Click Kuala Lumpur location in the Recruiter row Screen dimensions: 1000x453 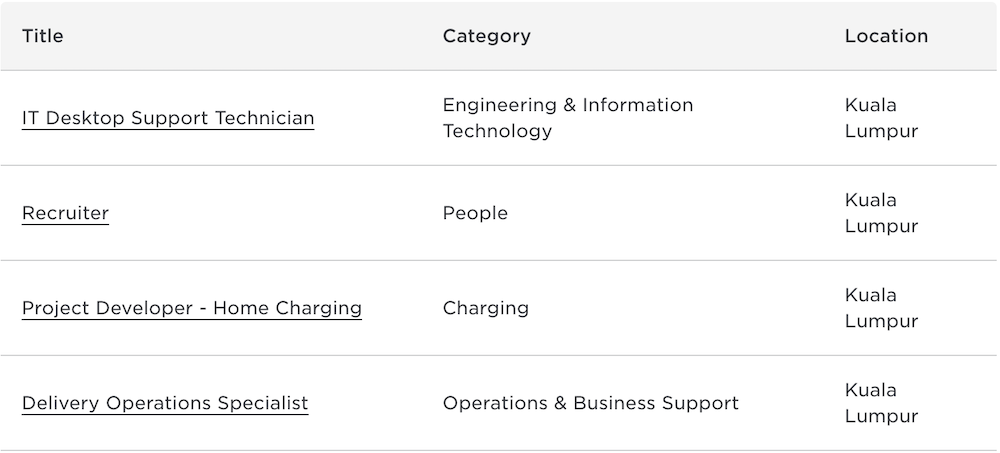(881, 213)
